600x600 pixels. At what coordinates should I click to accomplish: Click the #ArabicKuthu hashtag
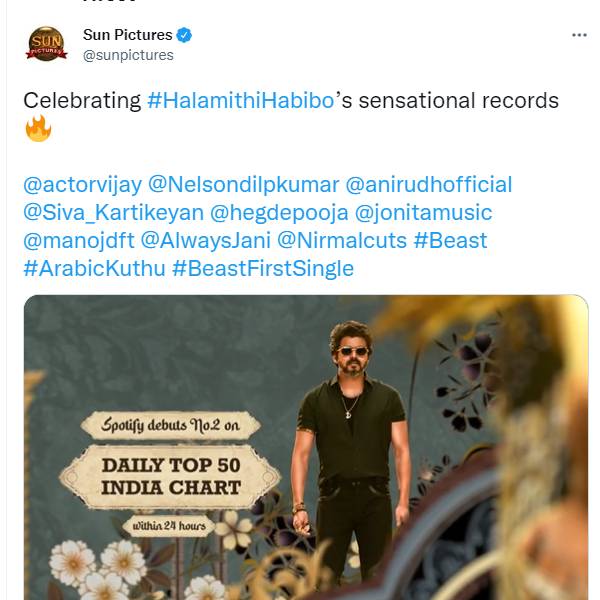point(92,269)
